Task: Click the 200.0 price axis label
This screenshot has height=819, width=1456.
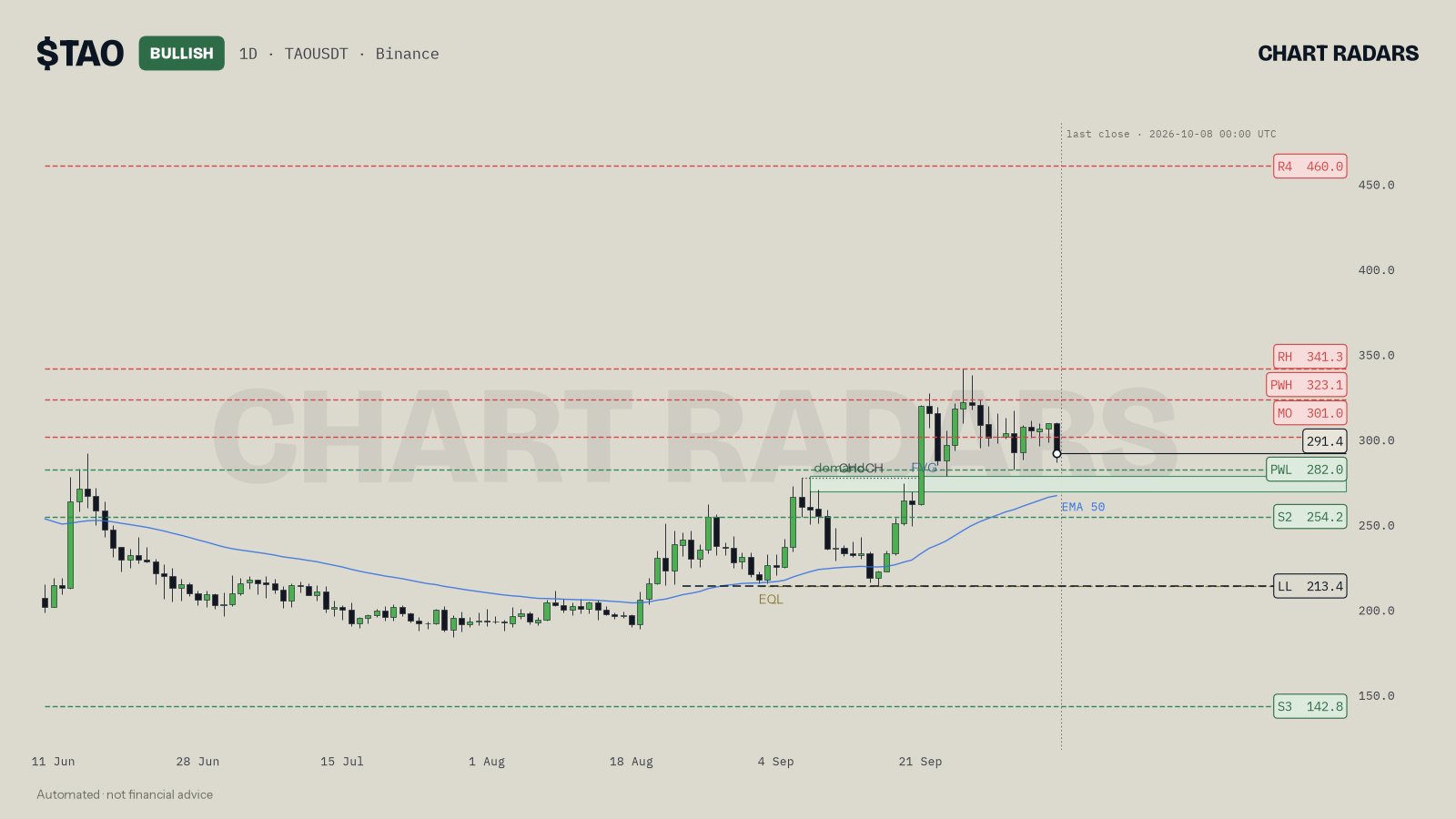Action: point(1376,611)
